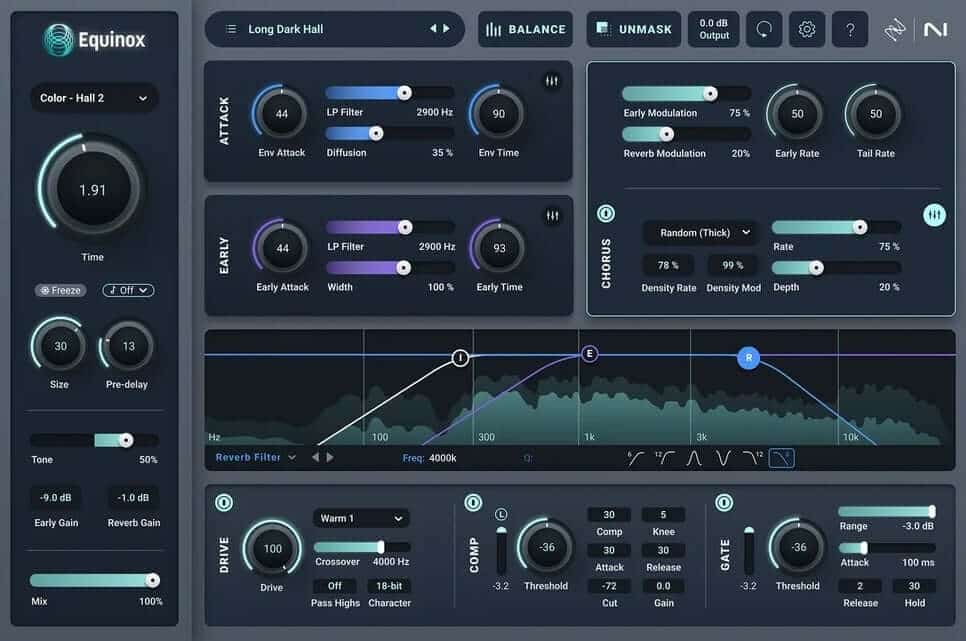Click the Chorus Rate slider handle
Viewport: 966px width, 641px height.
pyautogui.click(x=860, y=227)
